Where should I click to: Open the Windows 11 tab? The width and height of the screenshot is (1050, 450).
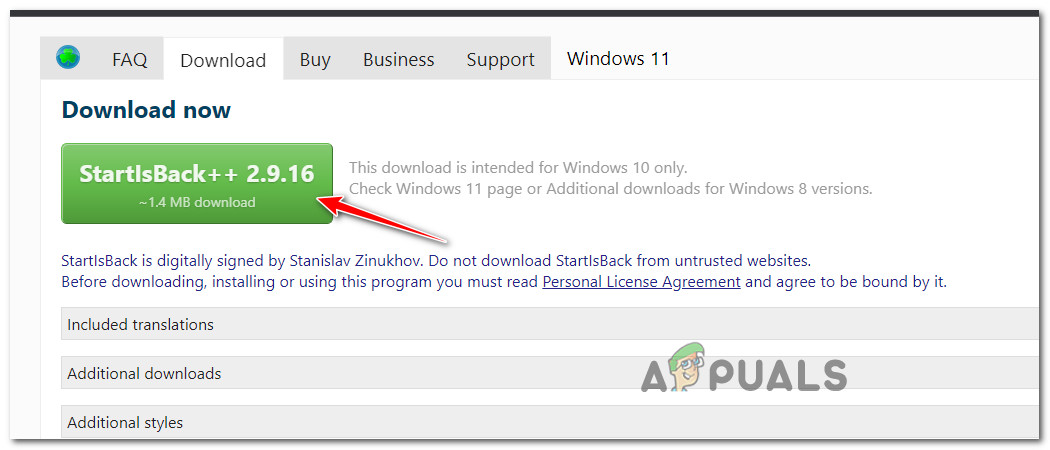[618, 58]
